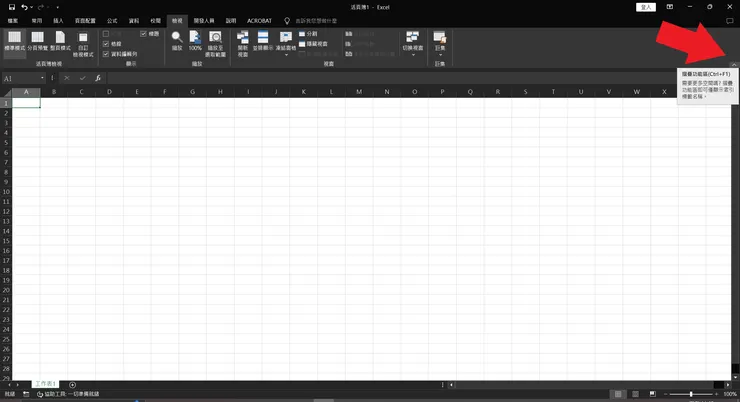Switch to the ACROBAT tab
The height and width of the screenshot is (402, 740).
[259, 21]
